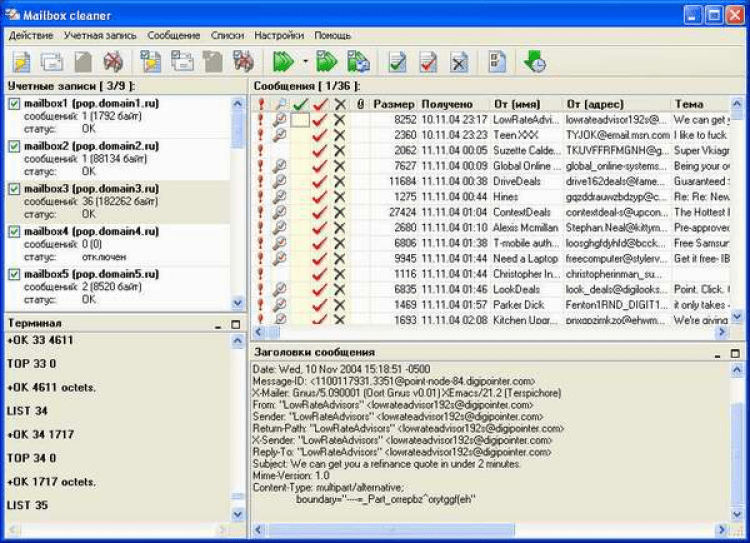
Task: Uncheck the mailbox5 account checkbox
Action: [14, 274]
